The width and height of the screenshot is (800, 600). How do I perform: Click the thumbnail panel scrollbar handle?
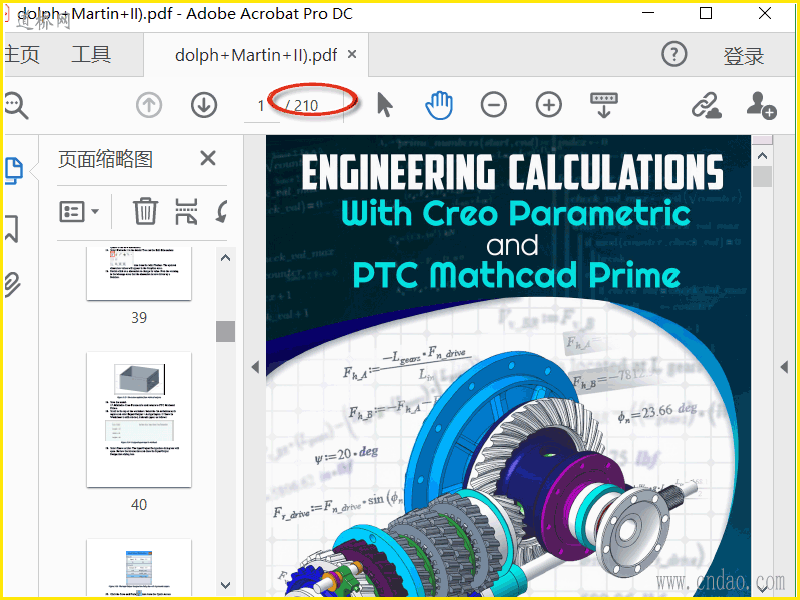tap(226, 332)
